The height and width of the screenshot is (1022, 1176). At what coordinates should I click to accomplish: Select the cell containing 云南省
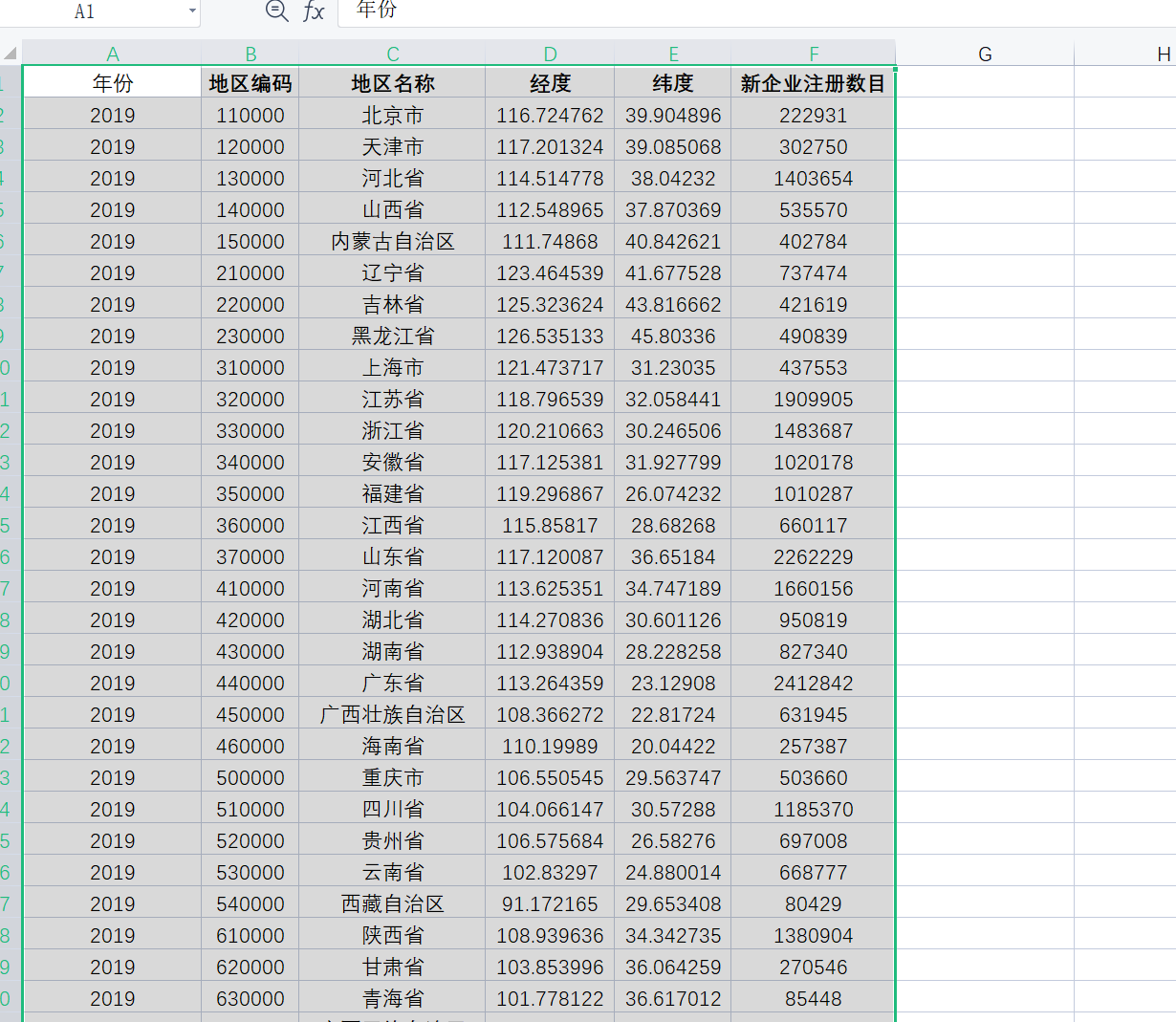click(x=393, y=872)
